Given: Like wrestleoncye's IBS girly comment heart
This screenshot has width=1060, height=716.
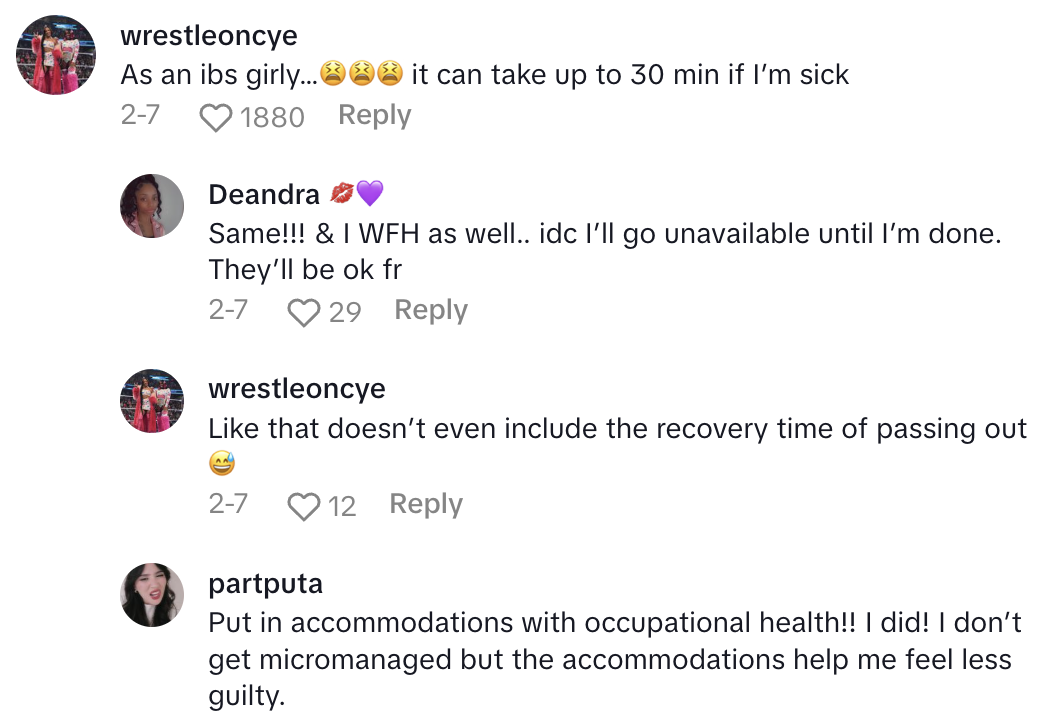Looking at the screenshot, I should (217, 118).
